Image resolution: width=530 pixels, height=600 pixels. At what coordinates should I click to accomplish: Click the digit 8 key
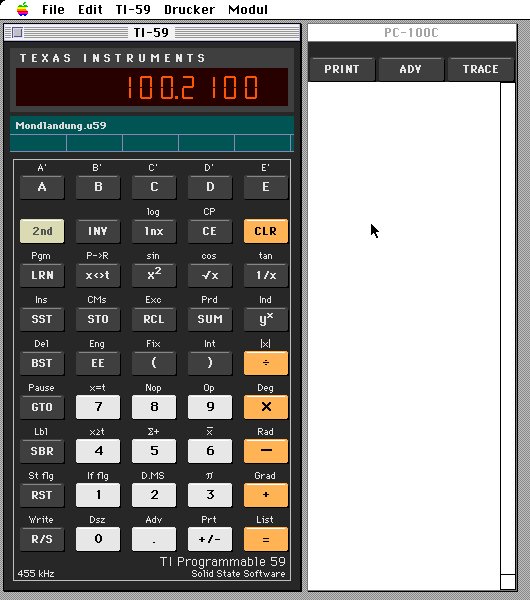point(154,407)
